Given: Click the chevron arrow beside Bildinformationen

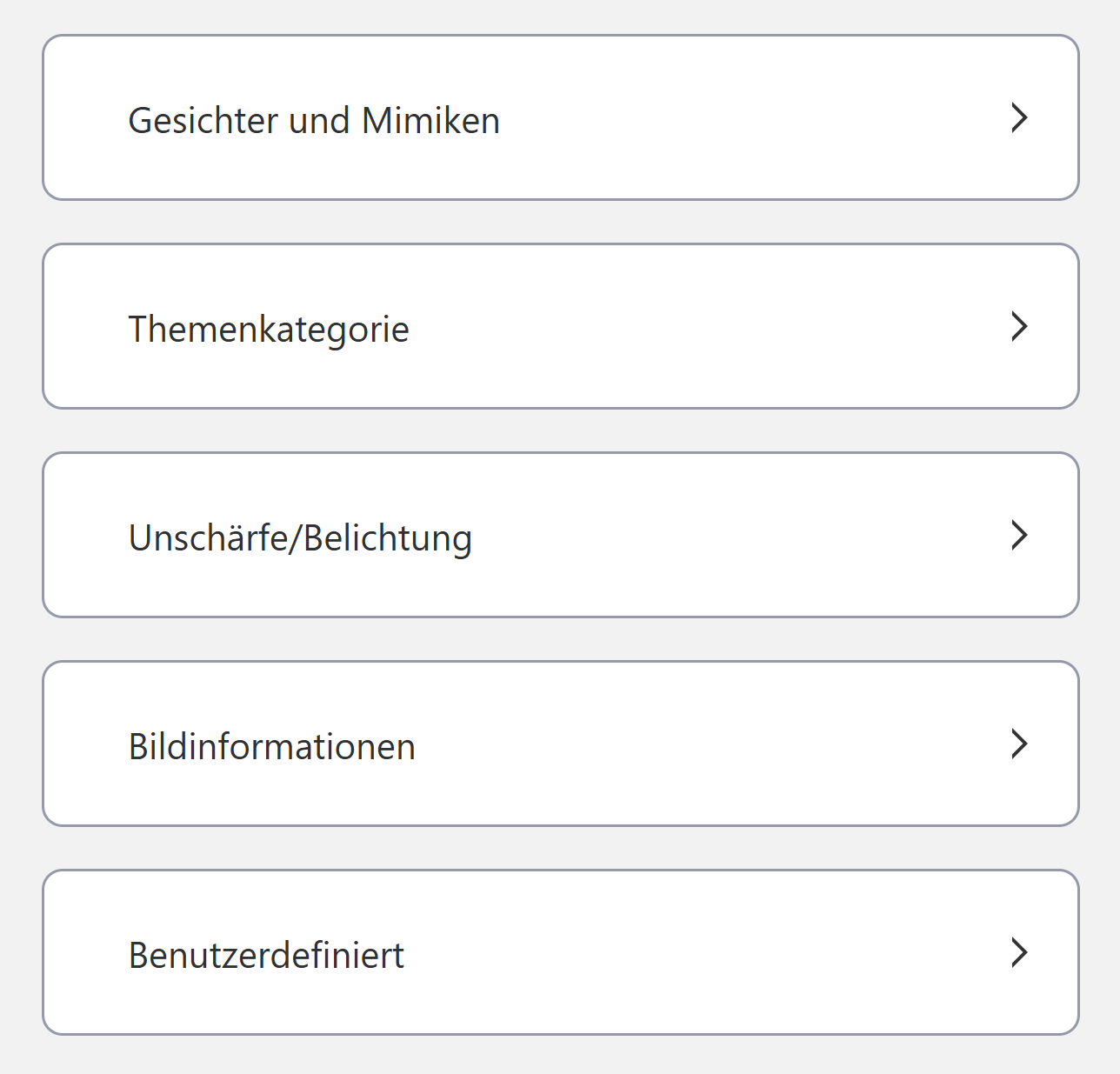Looking at the screenshot, I should 1019,744.
